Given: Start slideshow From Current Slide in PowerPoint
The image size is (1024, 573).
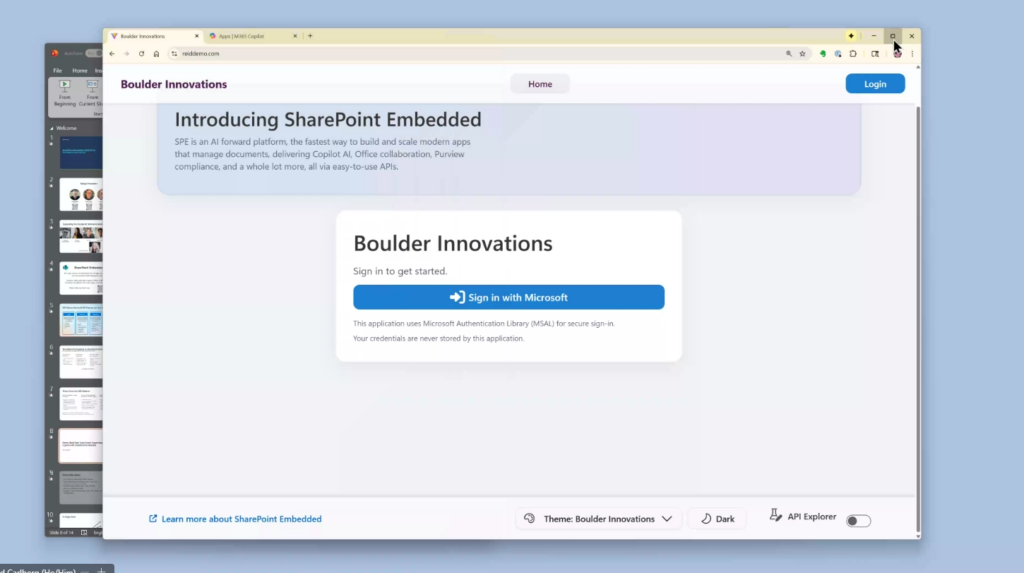Looking at the screenshot, I should coord(91,93).
